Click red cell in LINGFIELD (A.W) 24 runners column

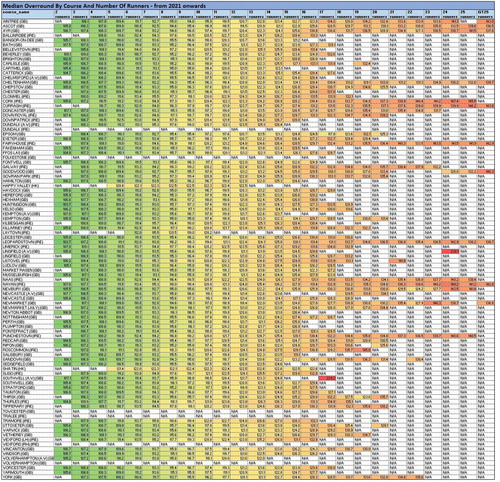(451, 251)
